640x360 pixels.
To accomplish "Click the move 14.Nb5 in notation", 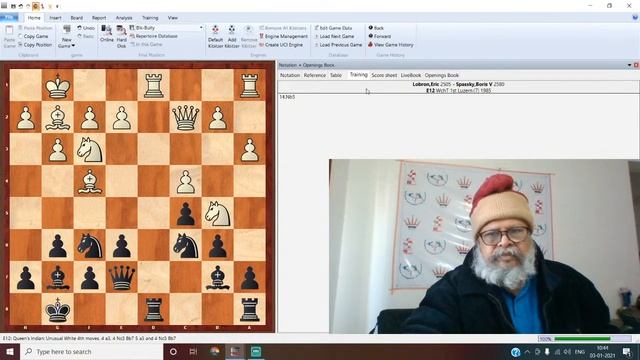I will pos(287,97).
